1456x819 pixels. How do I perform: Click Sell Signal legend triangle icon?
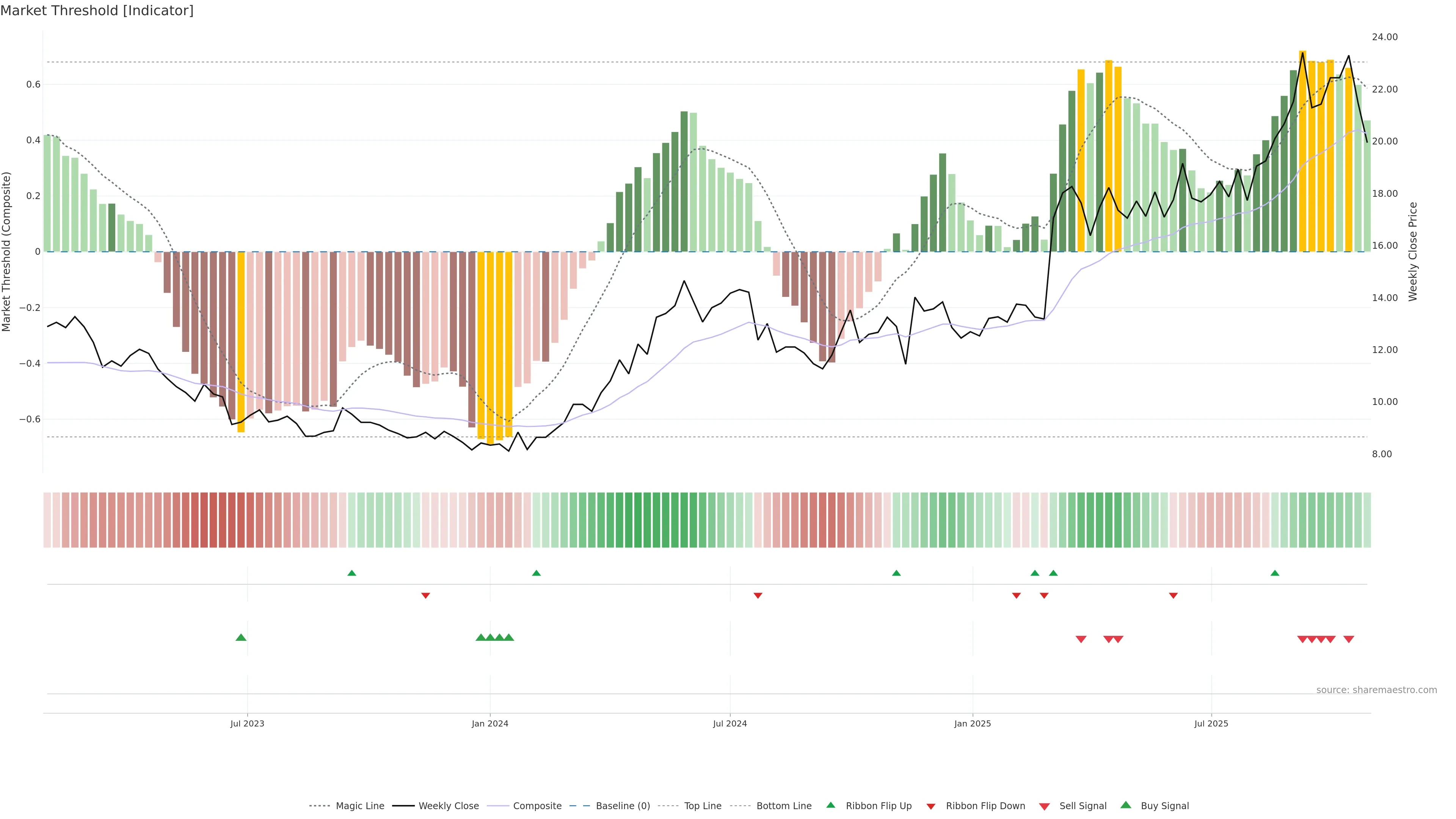[x=1045, y=806]
